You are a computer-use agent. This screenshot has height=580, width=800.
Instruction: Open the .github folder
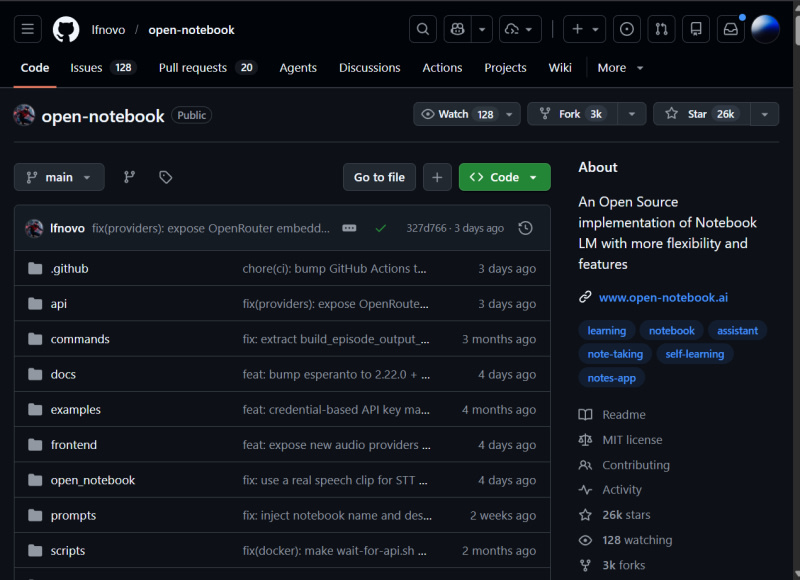(69, 268)
